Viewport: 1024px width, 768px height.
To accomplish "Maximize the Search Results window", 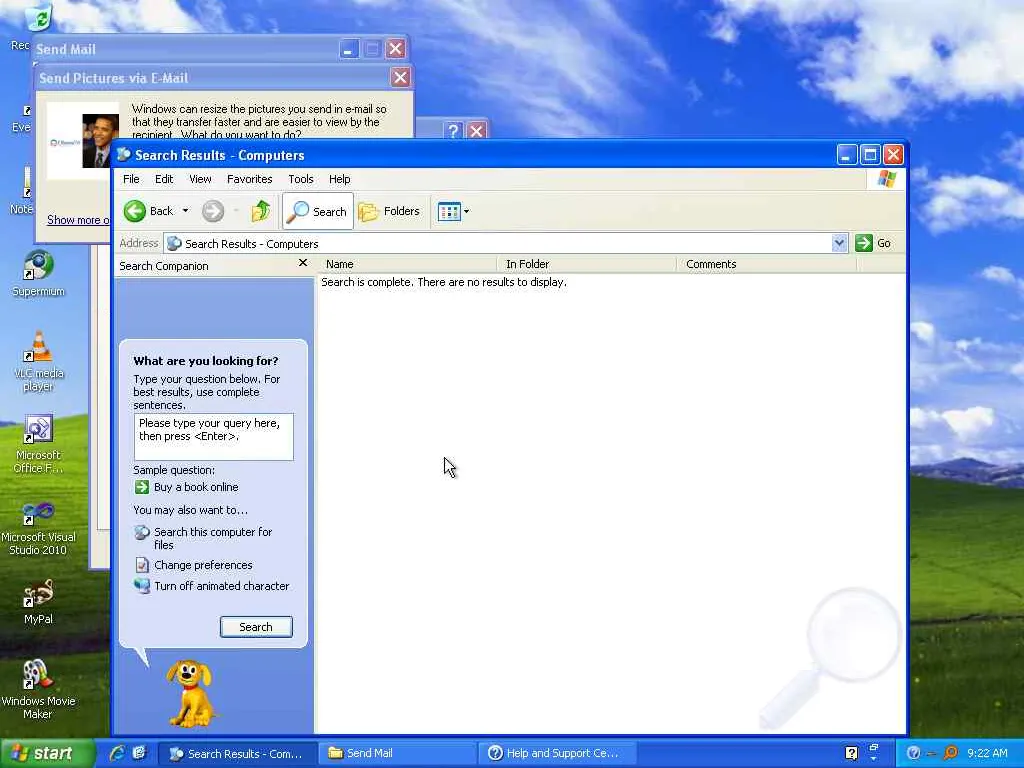I will [870, 155].
